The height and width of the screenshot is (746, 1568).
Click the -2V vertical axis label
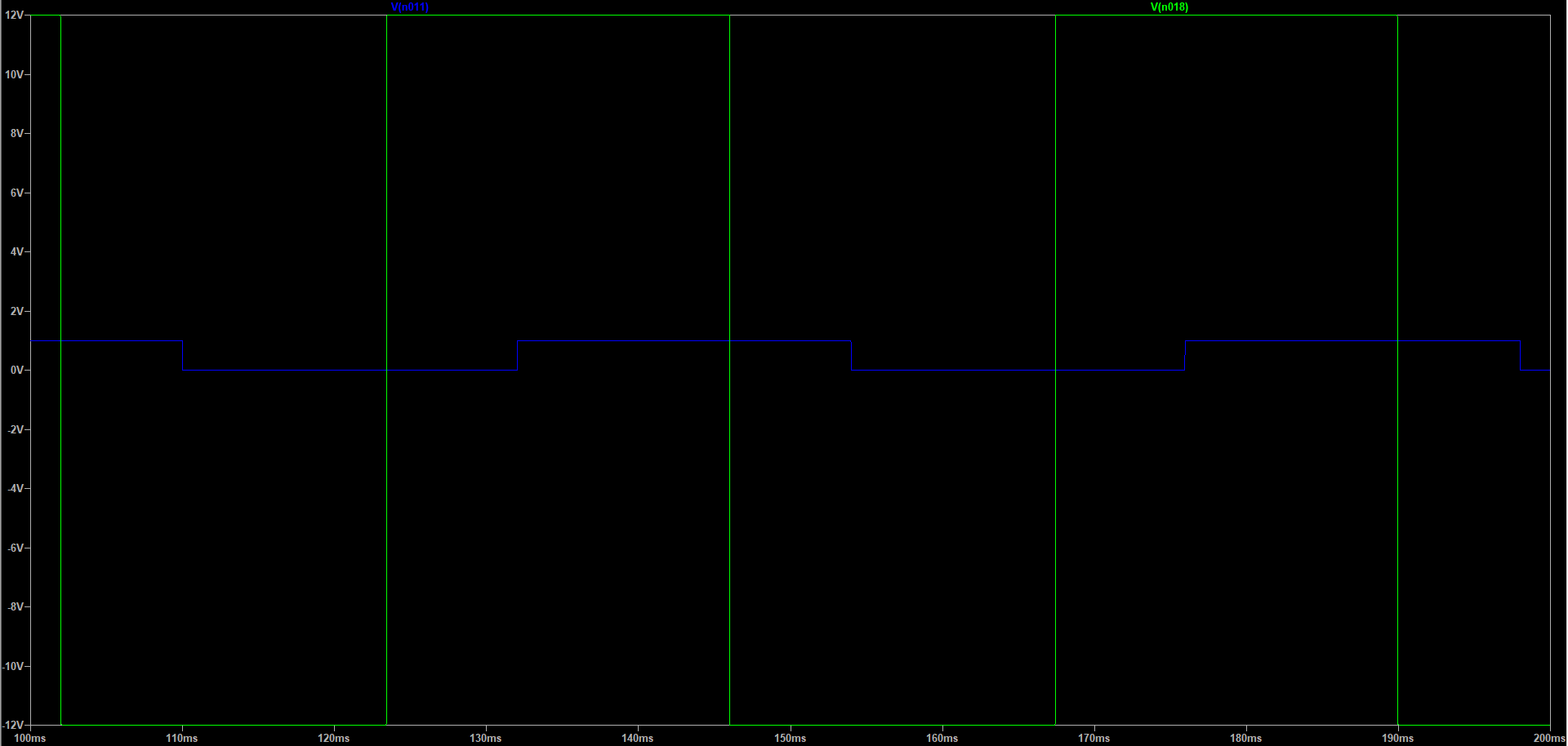pos(16,429)
